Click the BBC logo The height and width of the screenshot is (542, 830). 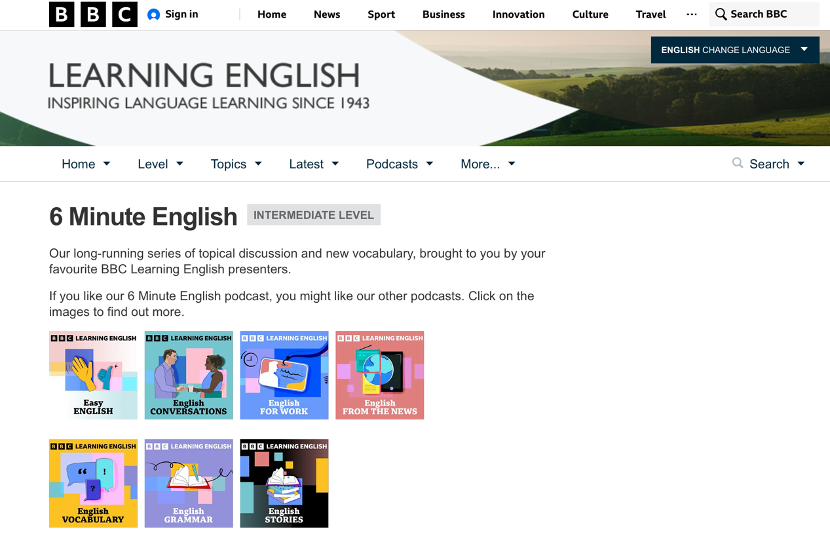(93, 14)
